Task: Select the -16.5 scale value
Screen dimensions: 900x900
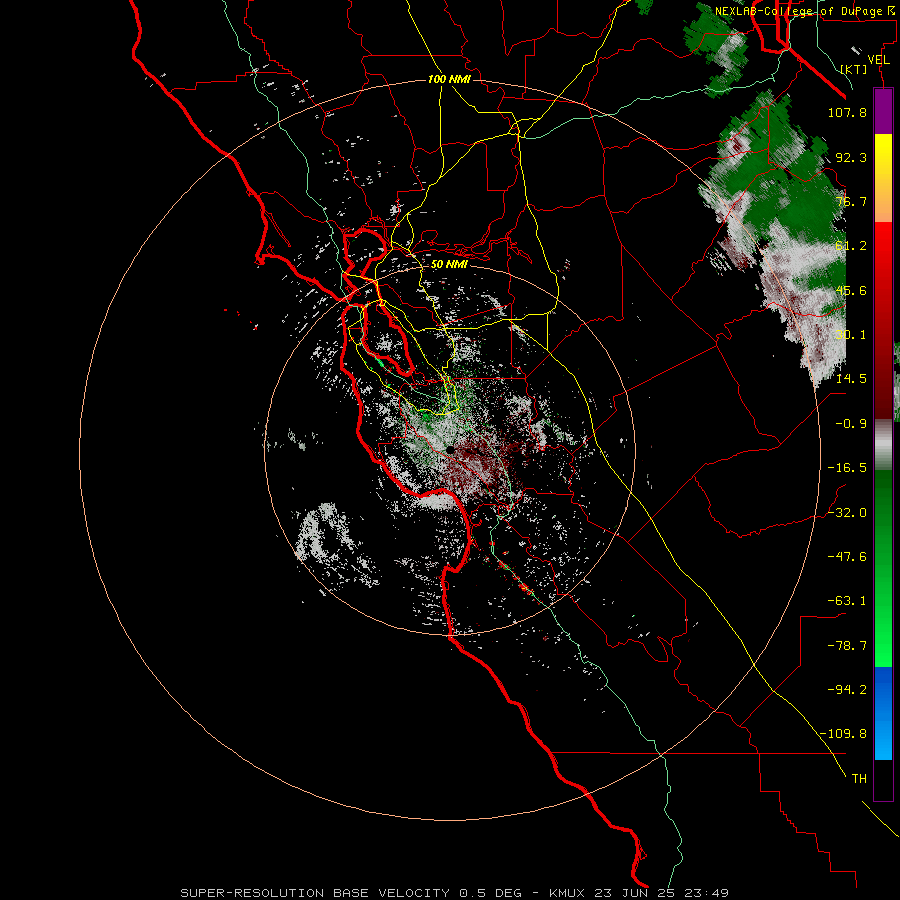Action: [x=847, y=468]
